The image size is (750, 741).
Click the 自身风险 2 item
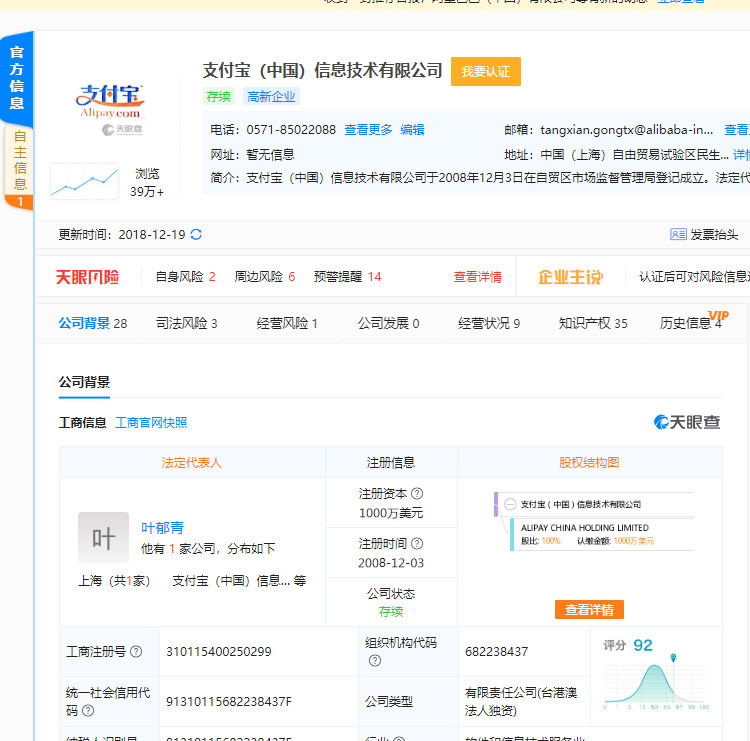click(186, 276)
